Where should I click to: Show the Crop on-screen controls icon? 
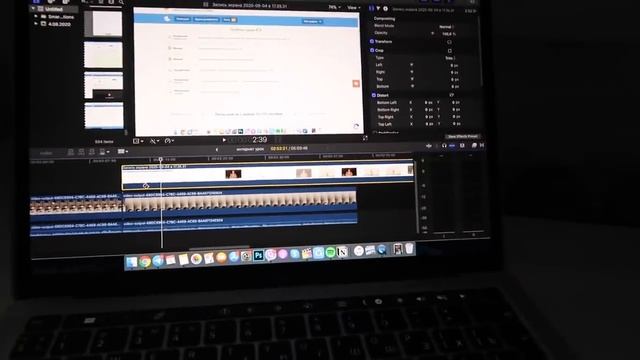[x=449, y=51]
